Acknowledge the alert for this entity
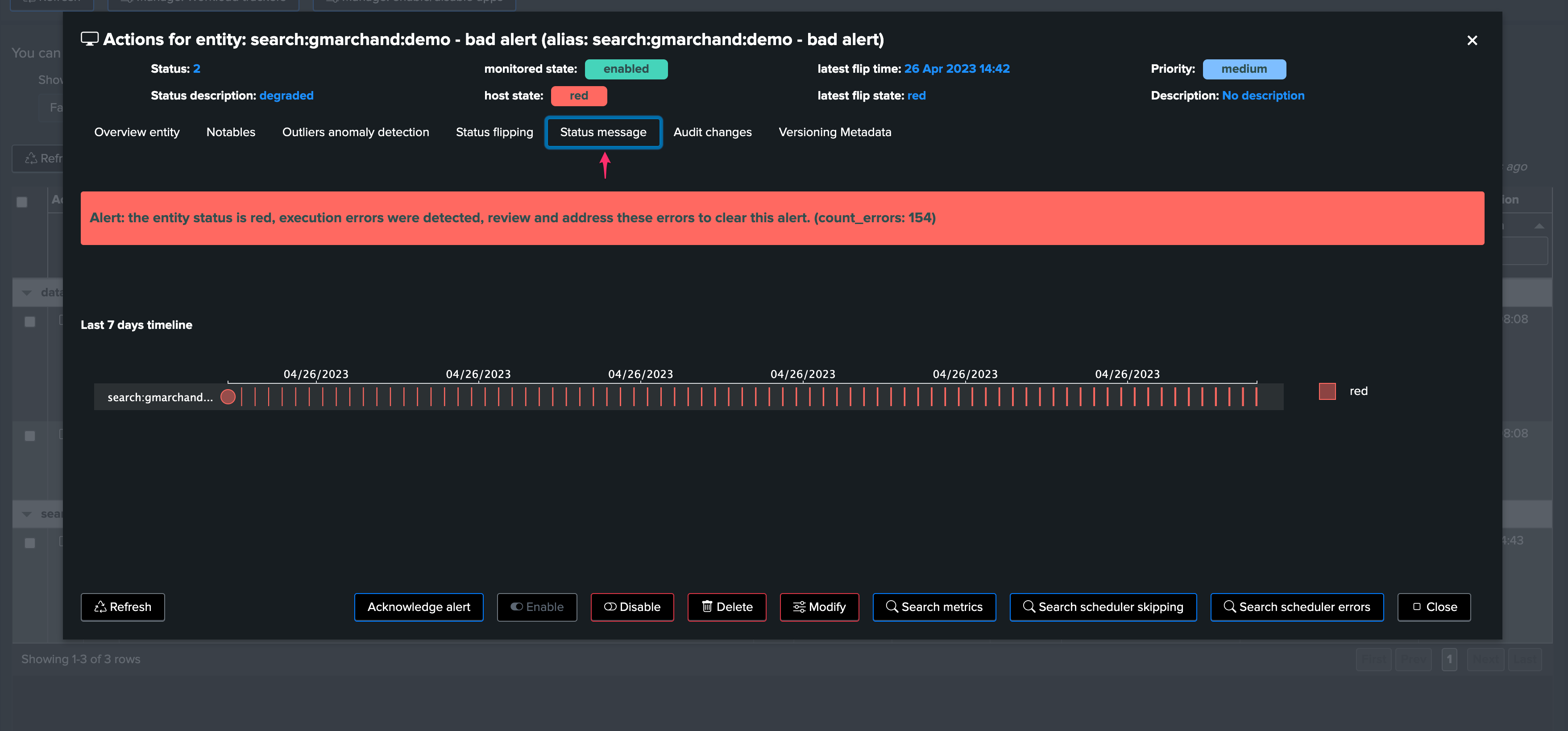The height and width of the screenshot is (731, 1568). (x=419, y=607)
